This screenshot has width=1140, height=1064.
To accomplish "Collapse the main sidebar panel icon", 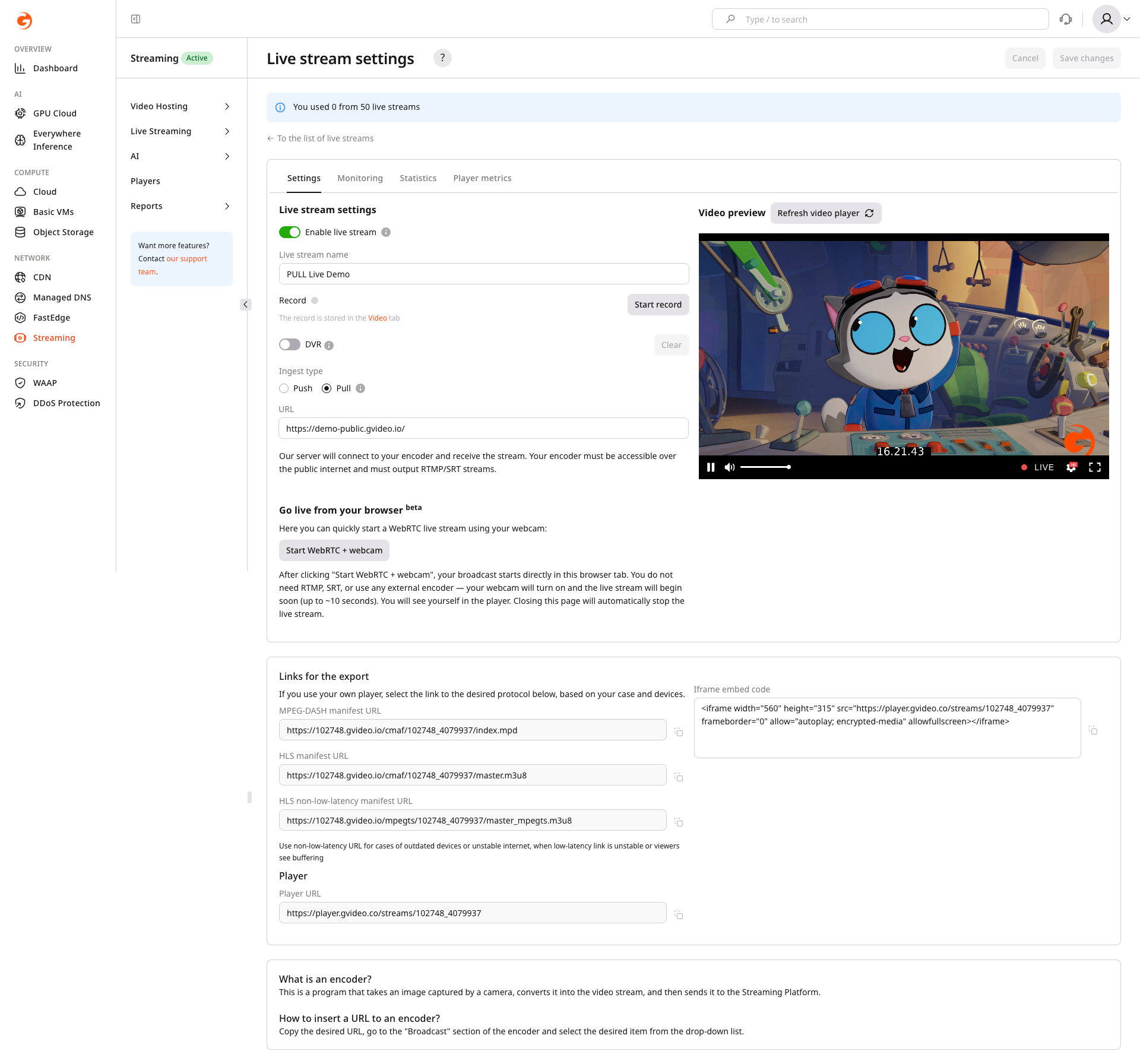I will click(x=135, y=19).
